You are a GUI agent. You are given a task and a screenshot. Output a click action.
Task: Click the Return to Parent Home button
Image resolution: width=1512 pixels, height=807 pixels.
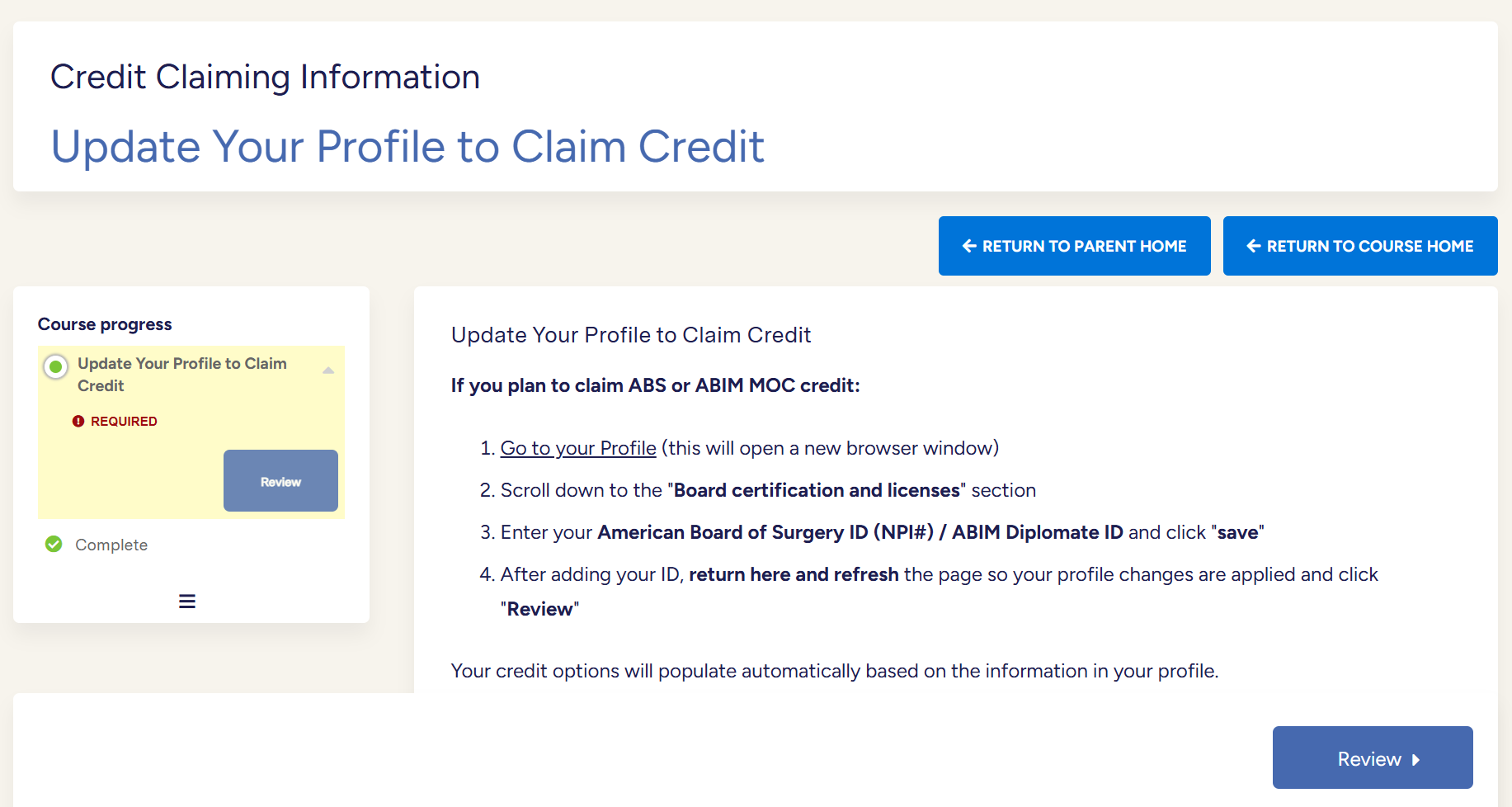[1074, 246]
